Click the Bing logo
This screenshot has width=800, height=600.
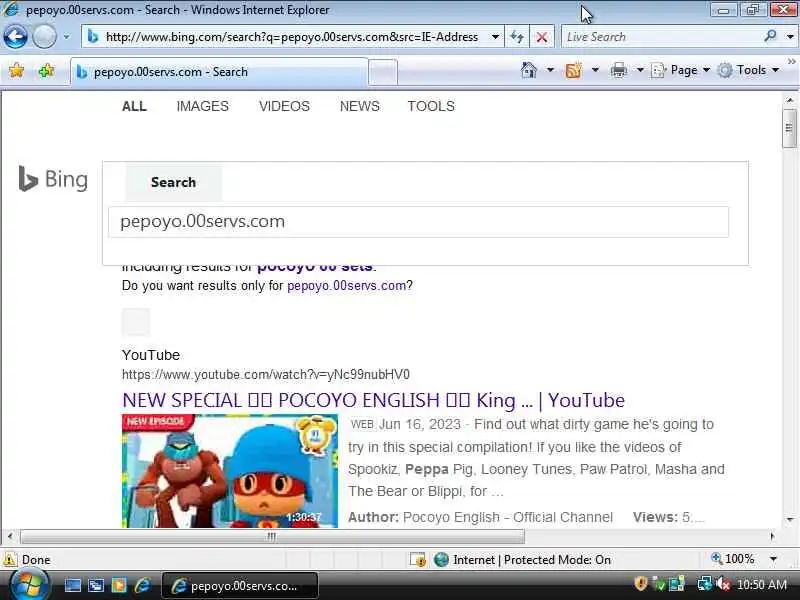pyautogui.click(x=53, y=179)
